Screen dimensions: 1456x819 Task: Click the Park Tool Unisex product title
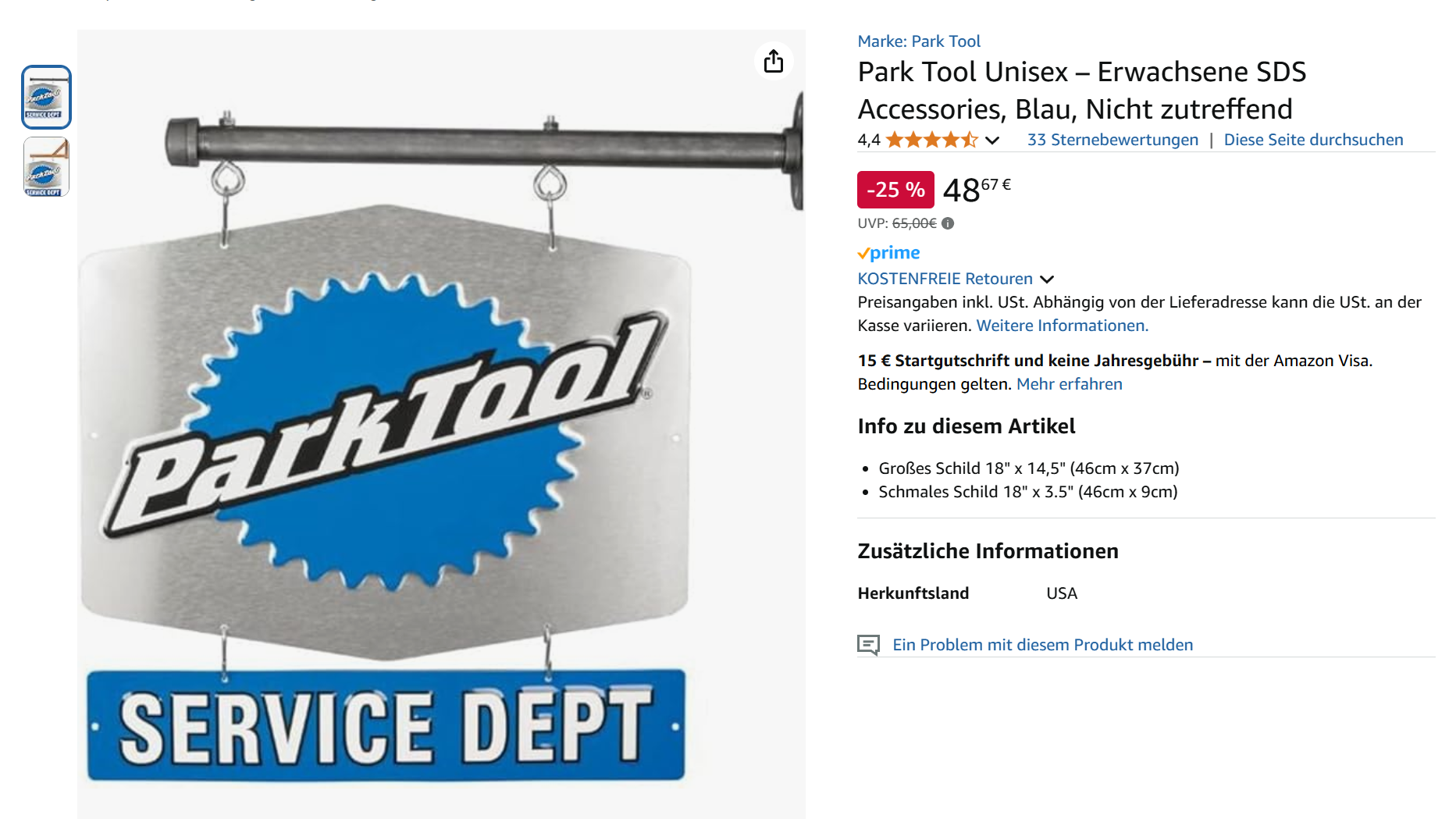(x=1081, y=91)
